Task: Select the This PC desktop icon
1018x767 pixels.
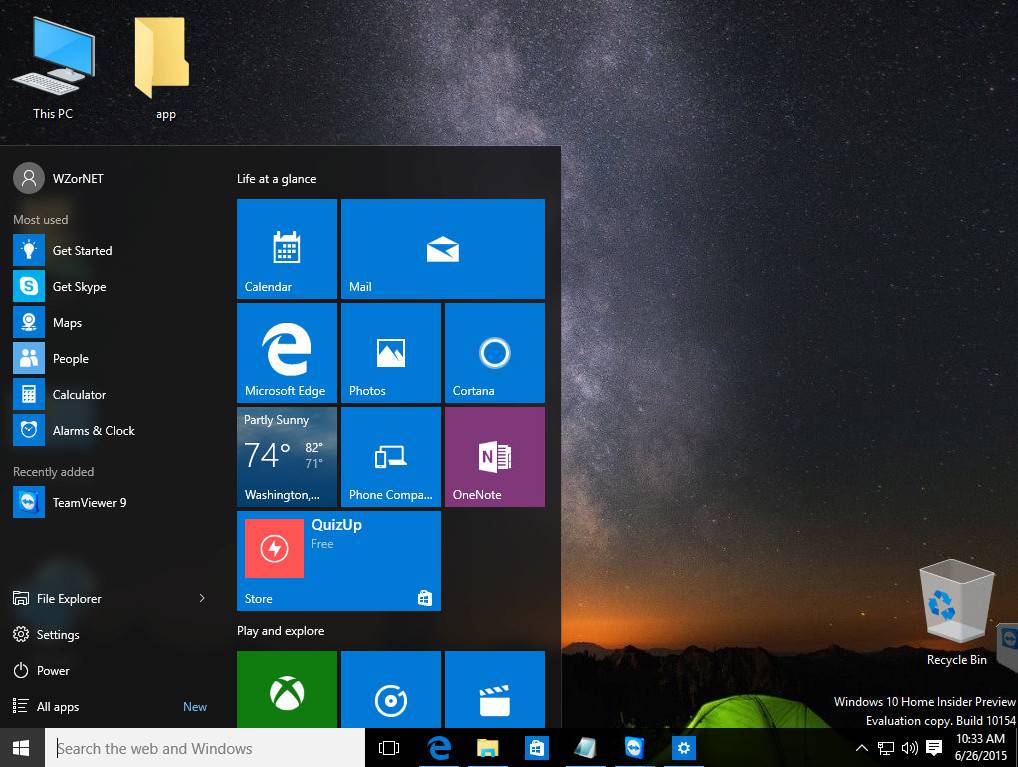Action: pos(53,68)
